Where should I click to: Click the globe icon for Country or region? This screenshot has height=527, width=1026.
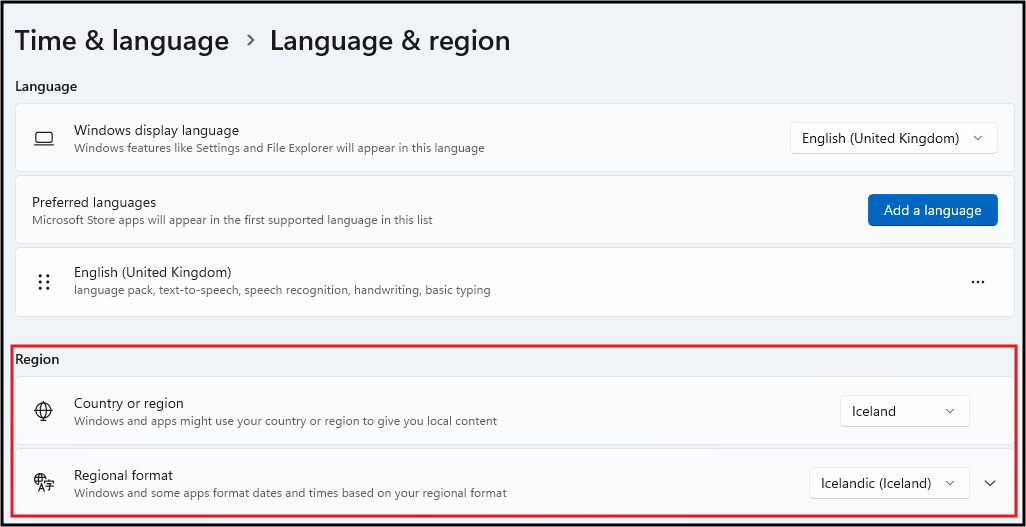[x=43, y=411]
